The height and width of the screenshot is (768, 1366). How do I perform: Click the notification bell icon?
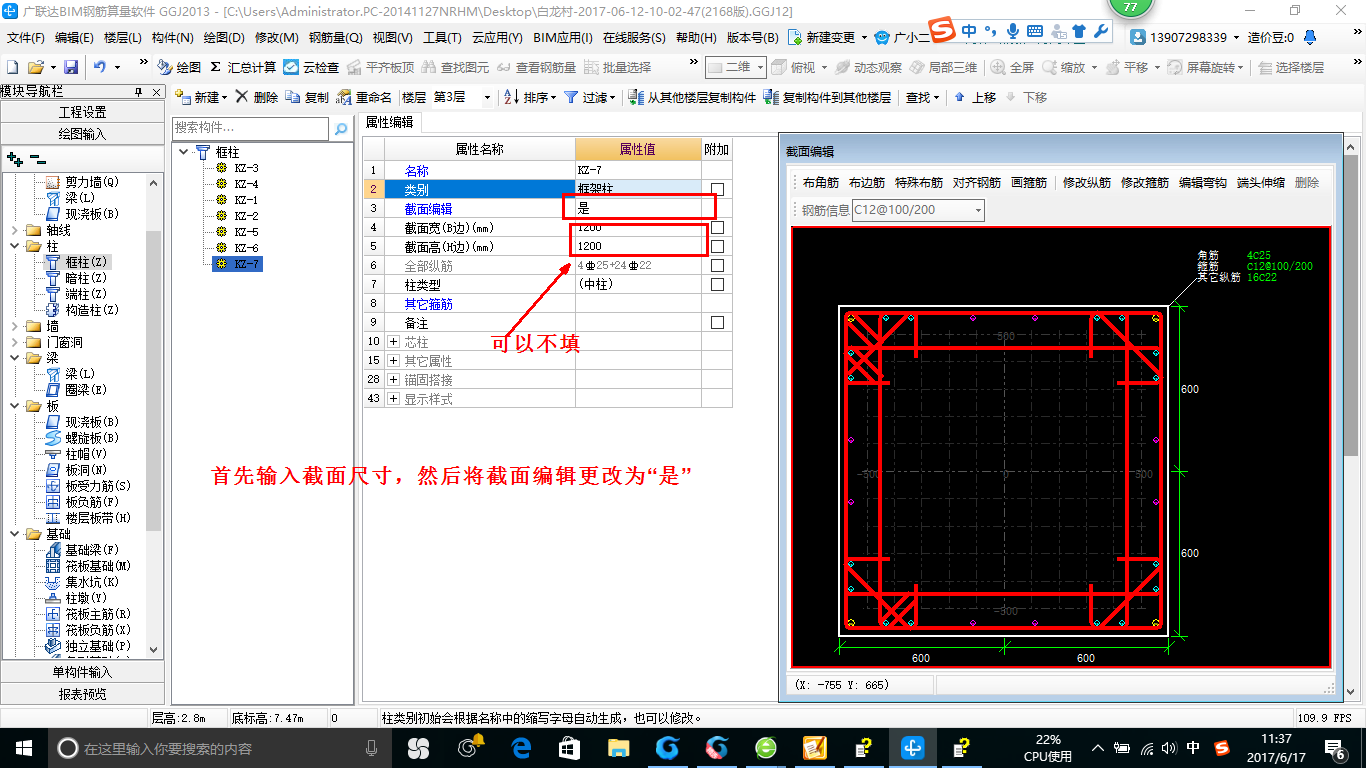coord(1311,37)
